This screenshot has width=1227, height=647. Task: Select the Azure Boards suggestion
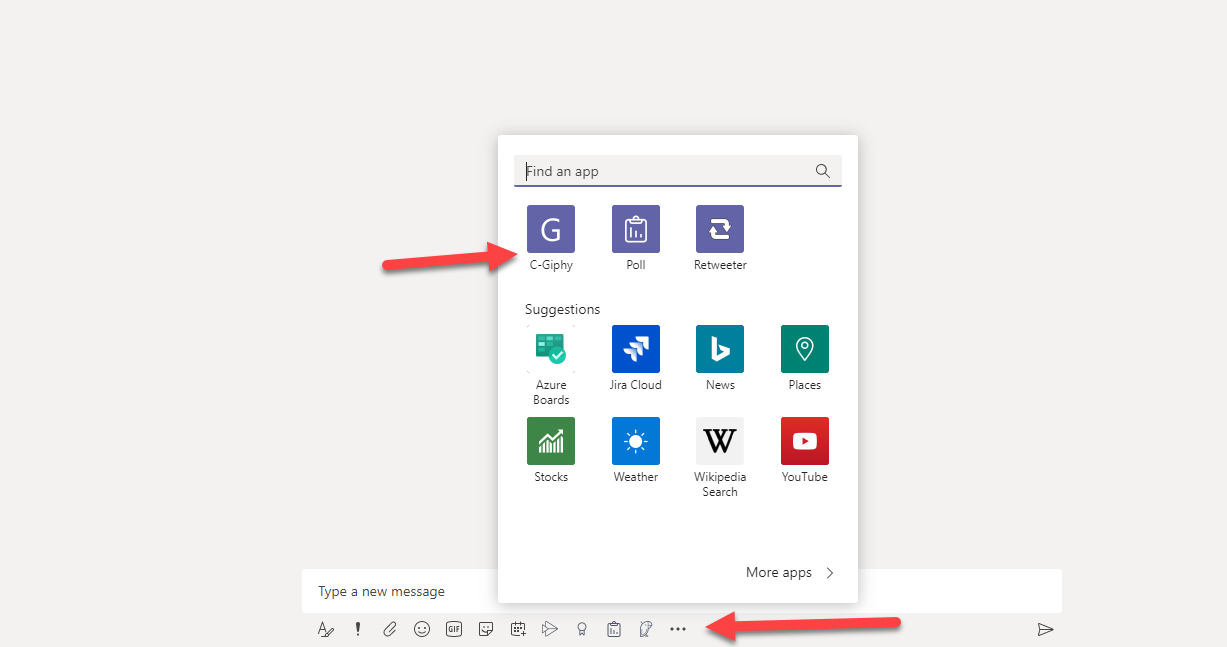point(551,349)
